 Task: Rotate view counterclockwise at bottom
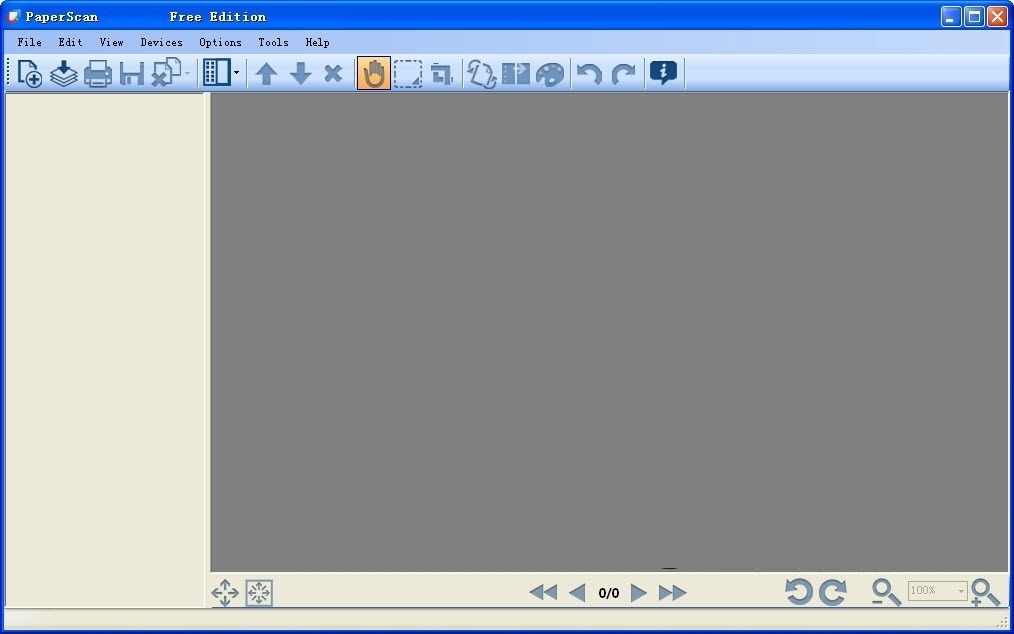click(x=799, y=592)
